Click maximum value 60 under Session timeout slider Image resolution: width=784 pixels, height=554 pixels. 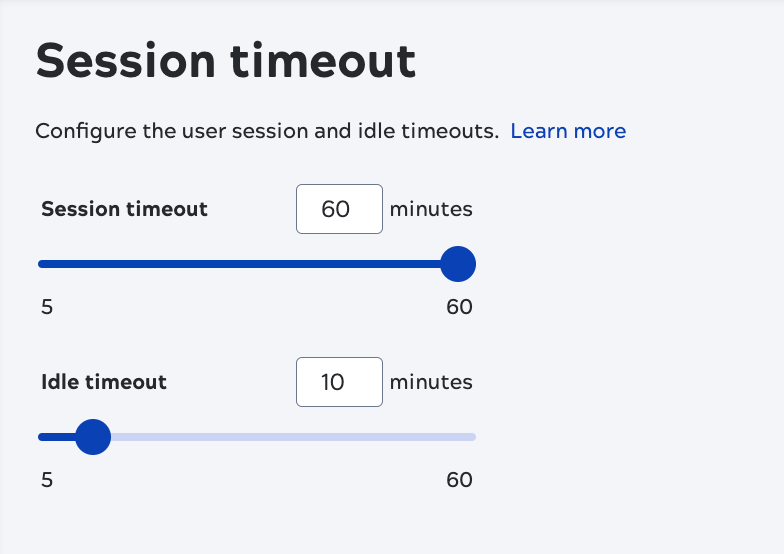click(x=459, y=307)
